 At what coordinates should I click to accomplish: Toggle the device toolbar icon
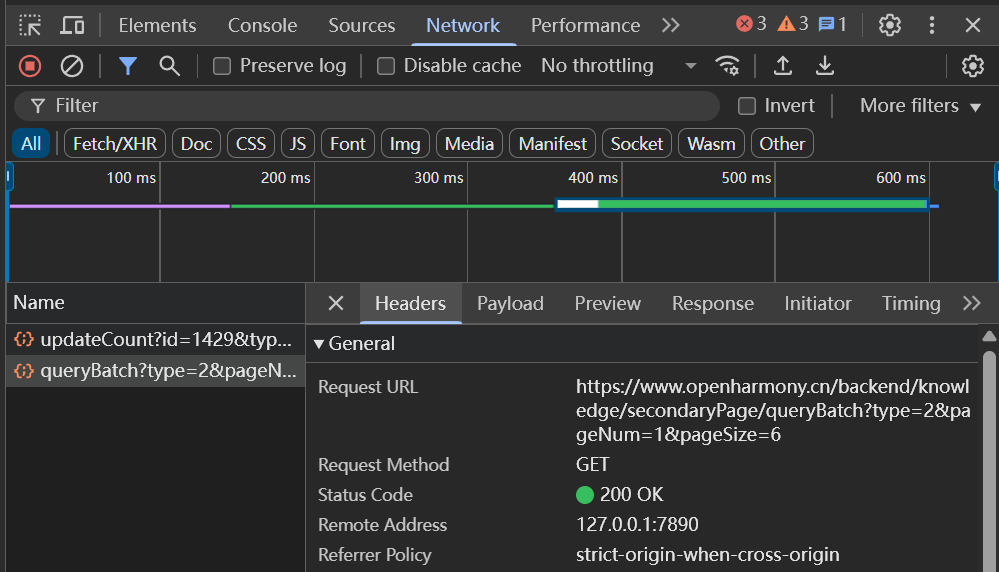(x=72, y=25)
